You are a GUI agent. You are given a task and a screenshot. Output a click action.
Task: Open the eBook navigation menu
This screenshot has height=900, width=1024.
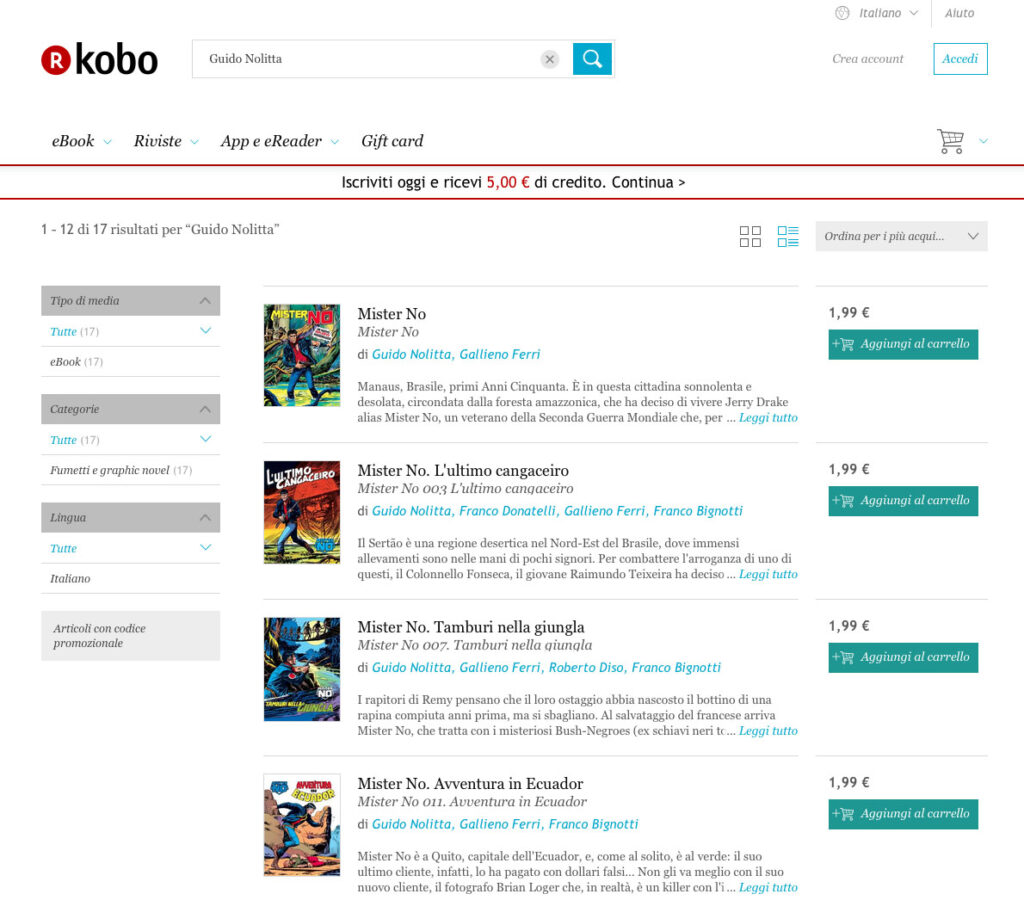(x=81, y=141)
